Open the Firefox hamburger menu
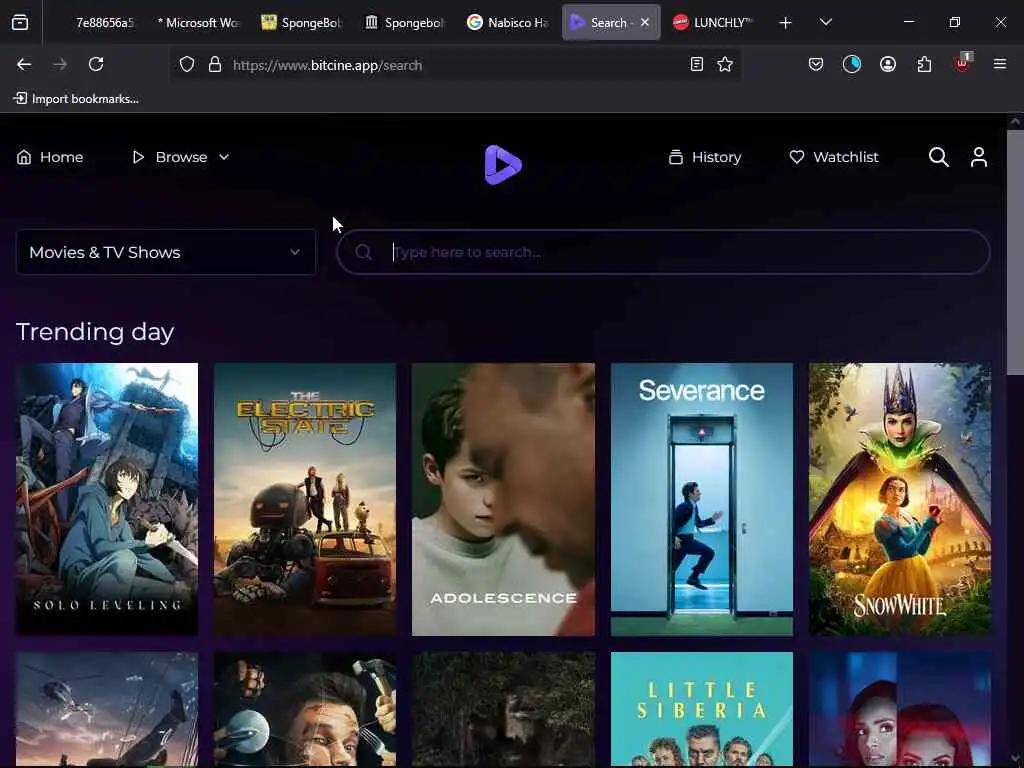 pos(1000,64)
